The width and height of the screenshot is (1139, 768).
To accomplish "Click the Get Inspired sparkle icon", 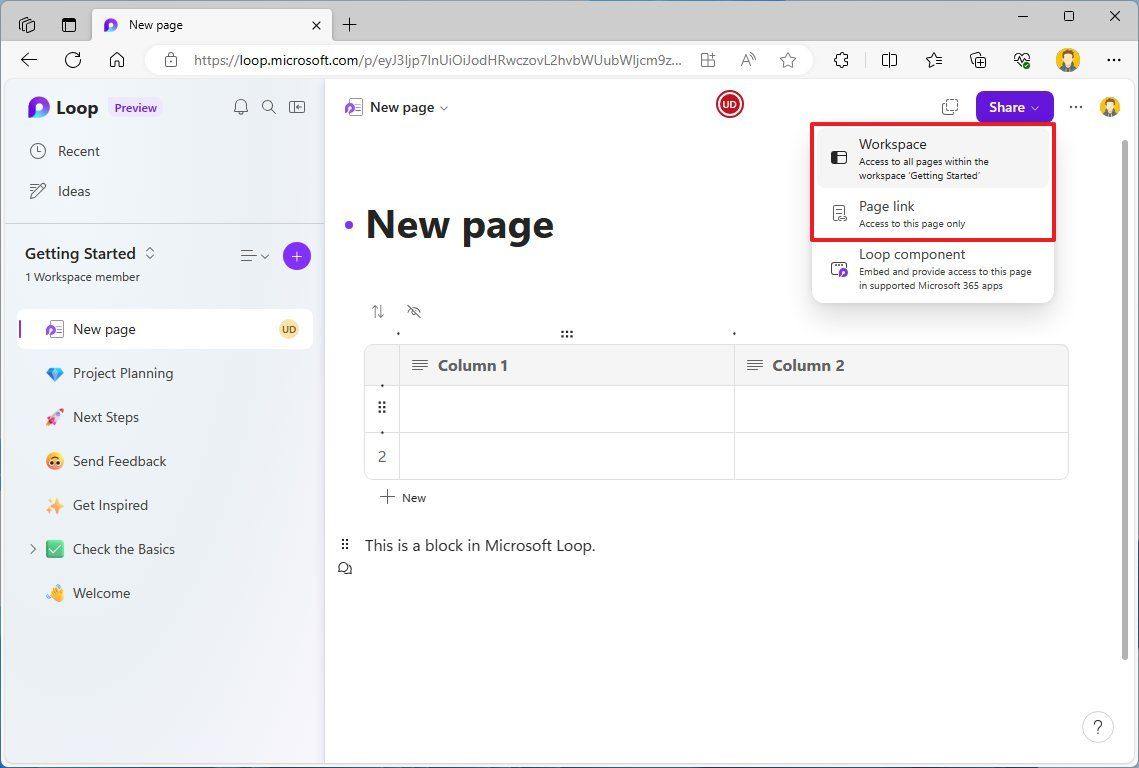I will pos(55,505).
